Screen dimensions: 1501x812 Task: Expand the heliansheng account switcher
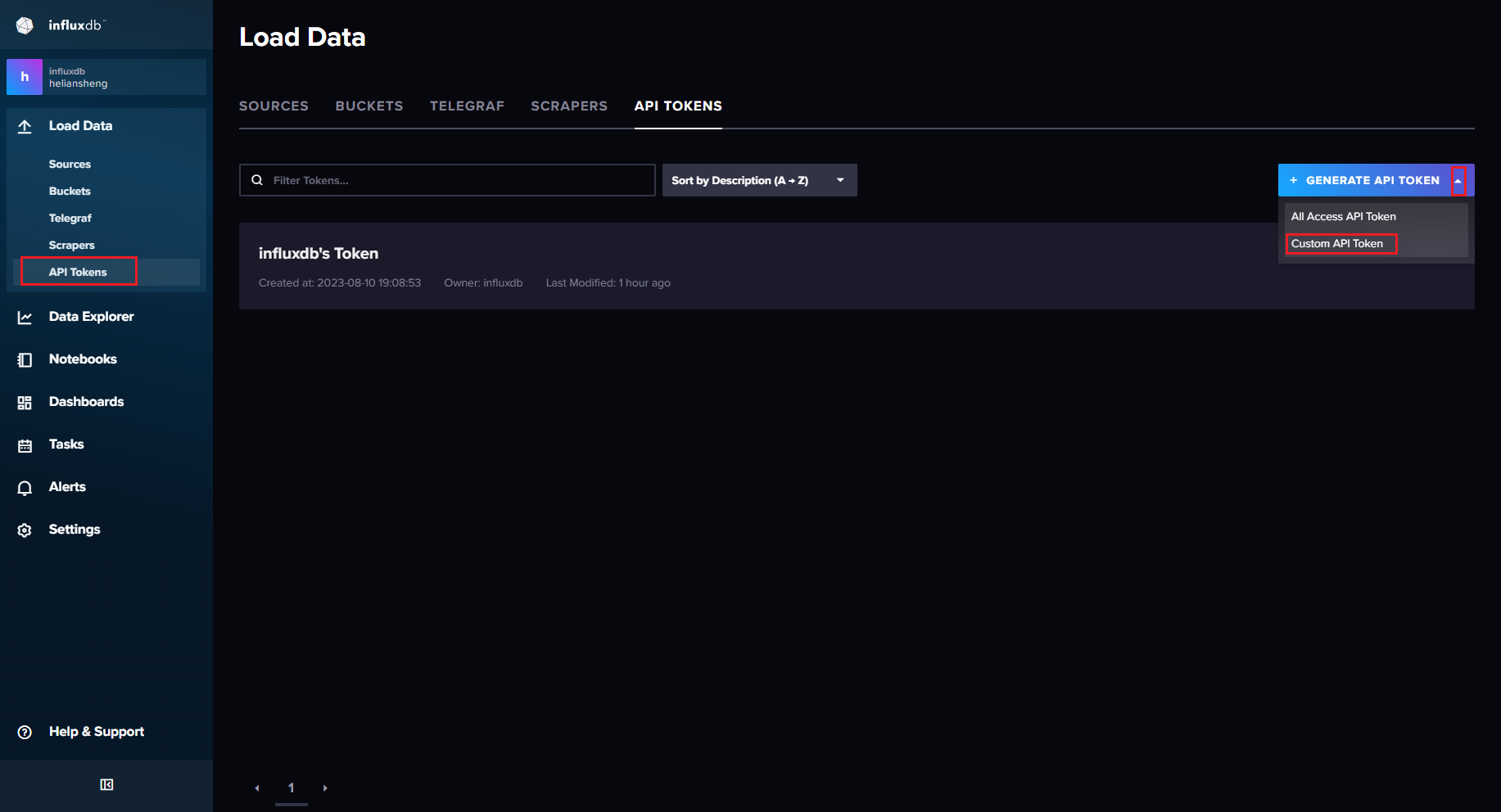[x=105, y=76]
